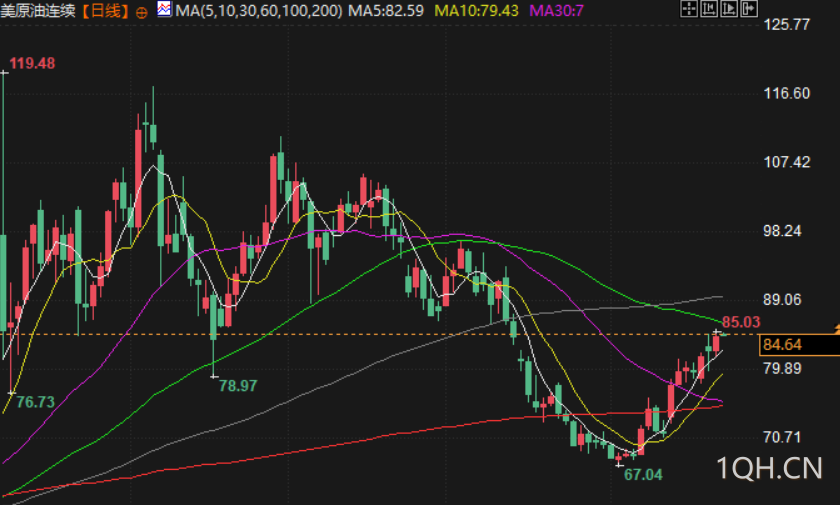This screenshot has height=505, width=840.
Task: Click the shift-right arrow chart icon
Action: coord(749,9)
